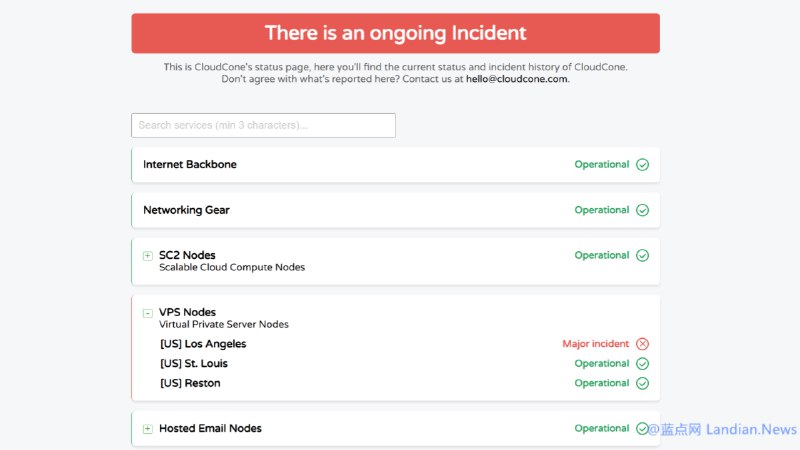The height and width of the screenshot is (450, 800).
Task: Click the Internet Backbone operational checkmark icon
Action: [x=642, y=165]
